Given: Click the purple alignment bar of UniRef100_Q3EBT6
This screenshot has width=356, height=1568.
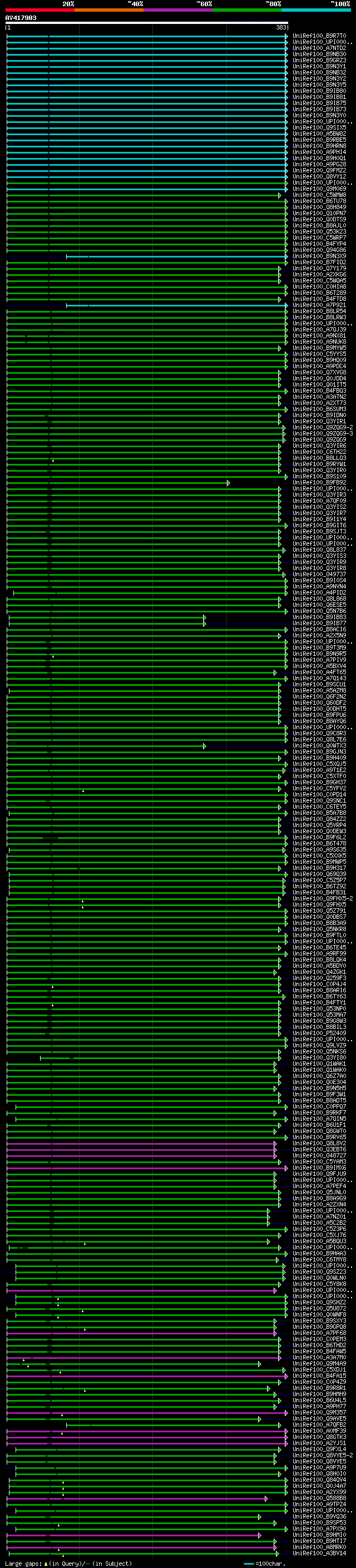Looking at the screenshot, I should (x=141, y=1150).
